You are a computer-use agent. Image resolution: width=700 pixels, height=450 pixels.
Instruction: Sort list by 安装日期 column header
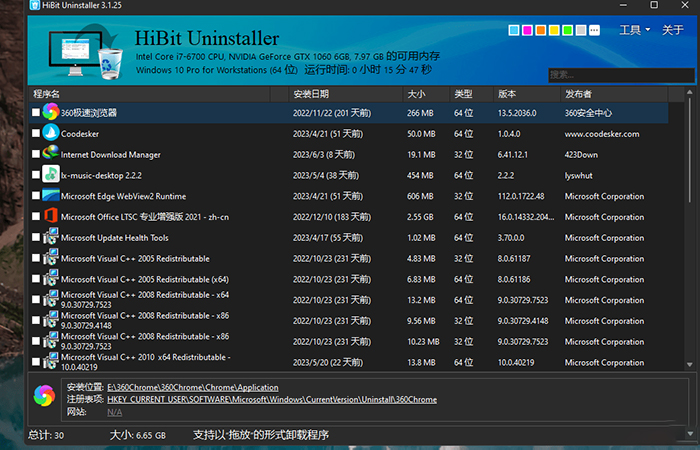(x=346, y=94)
